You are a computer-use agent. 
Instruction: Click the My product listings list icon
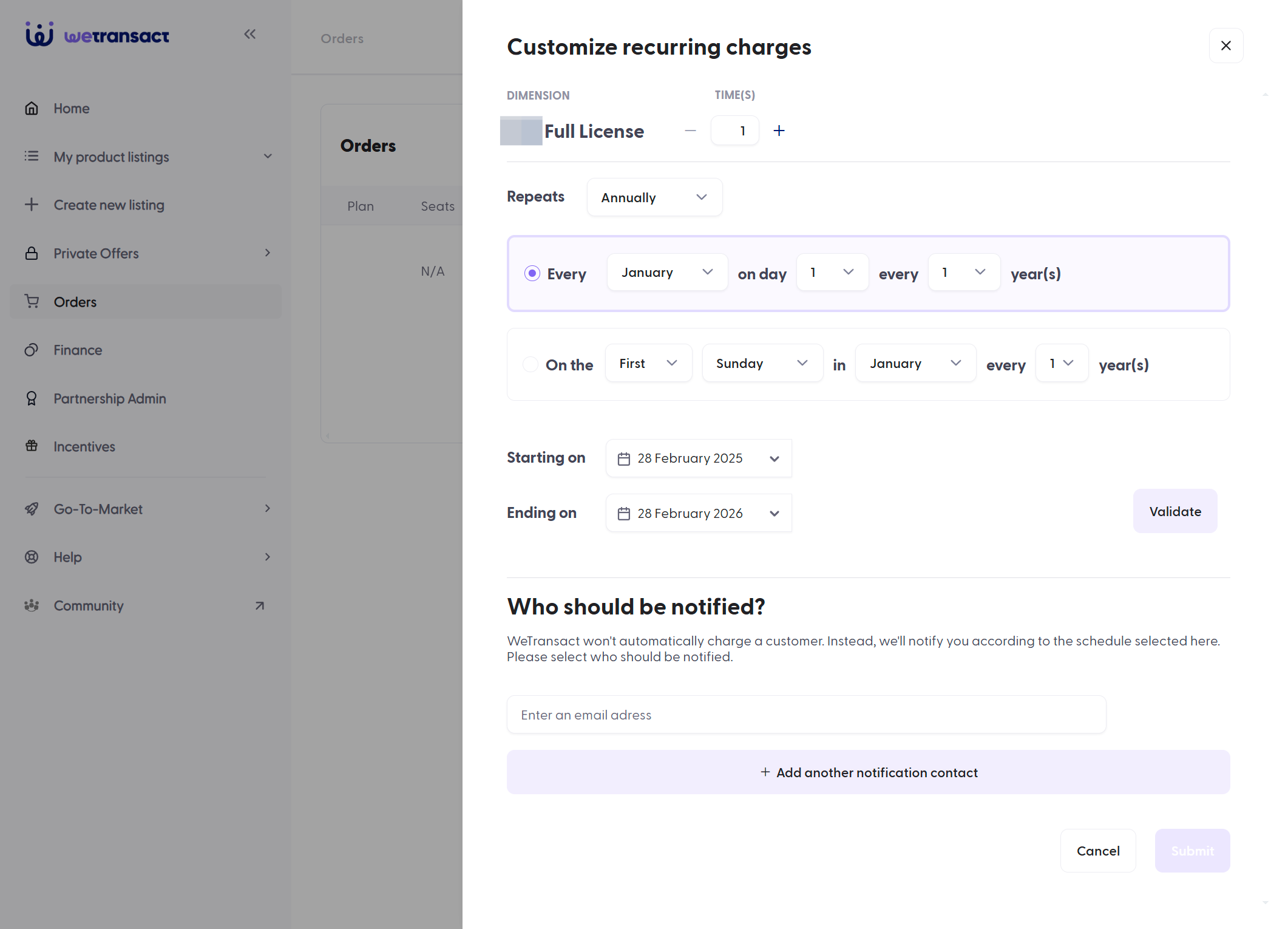click(x=32, y=157)
